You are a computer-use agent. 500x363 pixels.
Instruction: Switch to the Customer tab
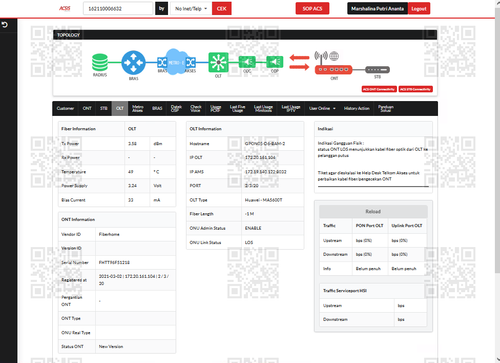[x=65, y=108]
